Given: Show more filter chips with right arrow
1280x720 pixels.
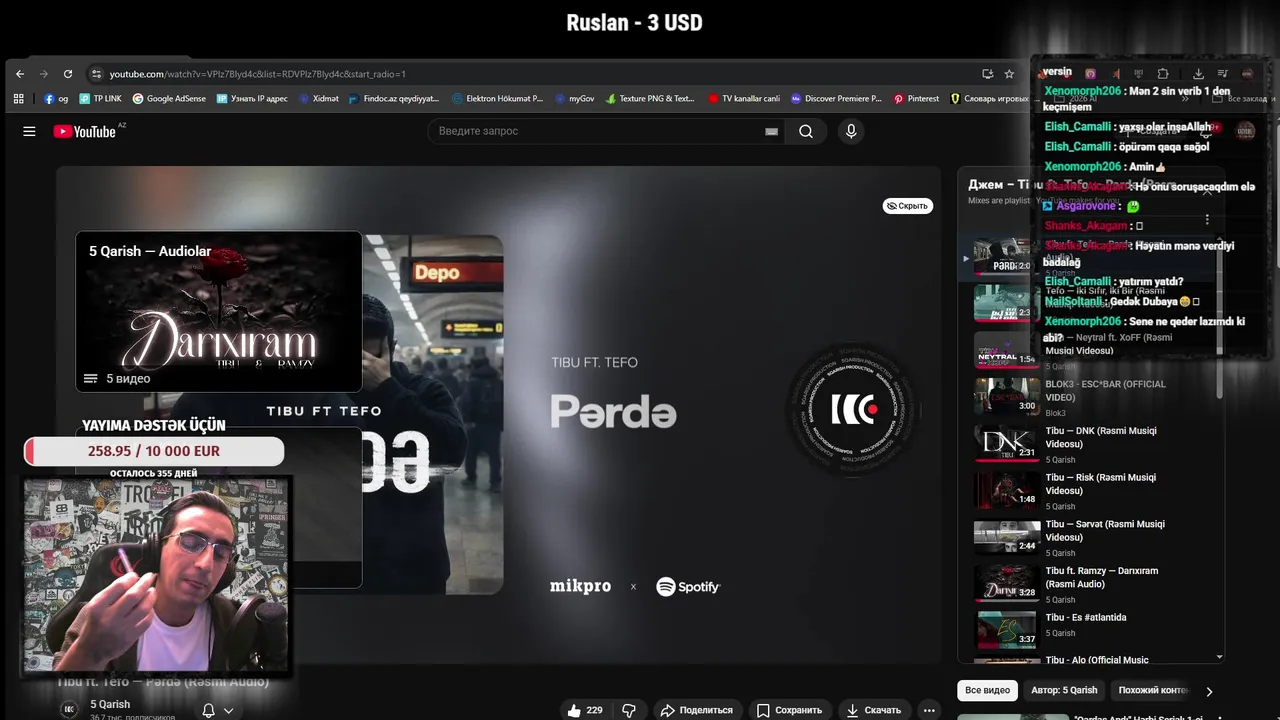Looking at the screenshot, I should click(x=1209, y=691).
